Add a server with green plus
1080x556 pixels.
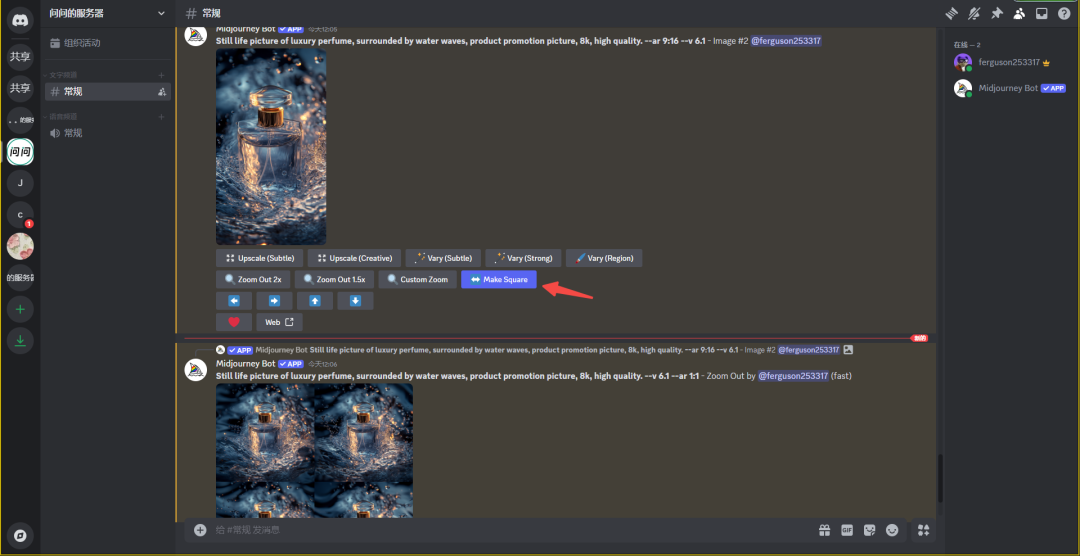(20, 309)
